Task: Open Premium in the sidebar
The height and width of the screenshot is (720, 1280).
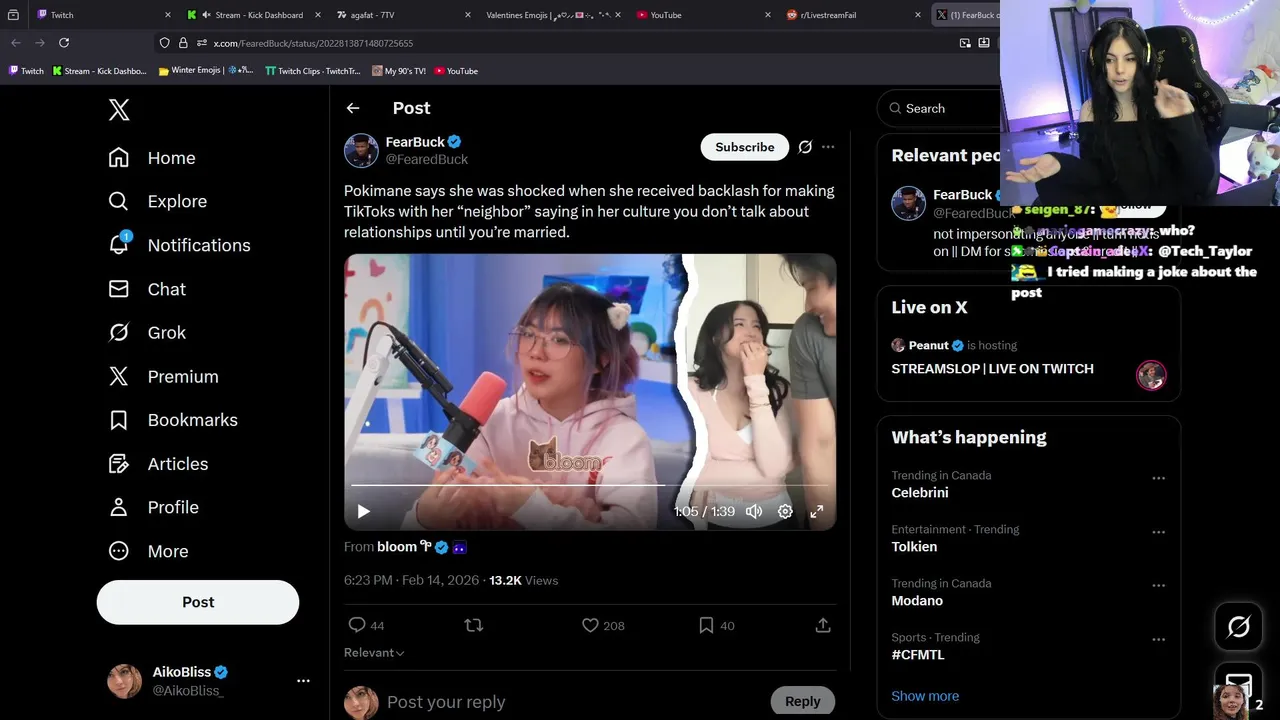Action: pos(163,377)
